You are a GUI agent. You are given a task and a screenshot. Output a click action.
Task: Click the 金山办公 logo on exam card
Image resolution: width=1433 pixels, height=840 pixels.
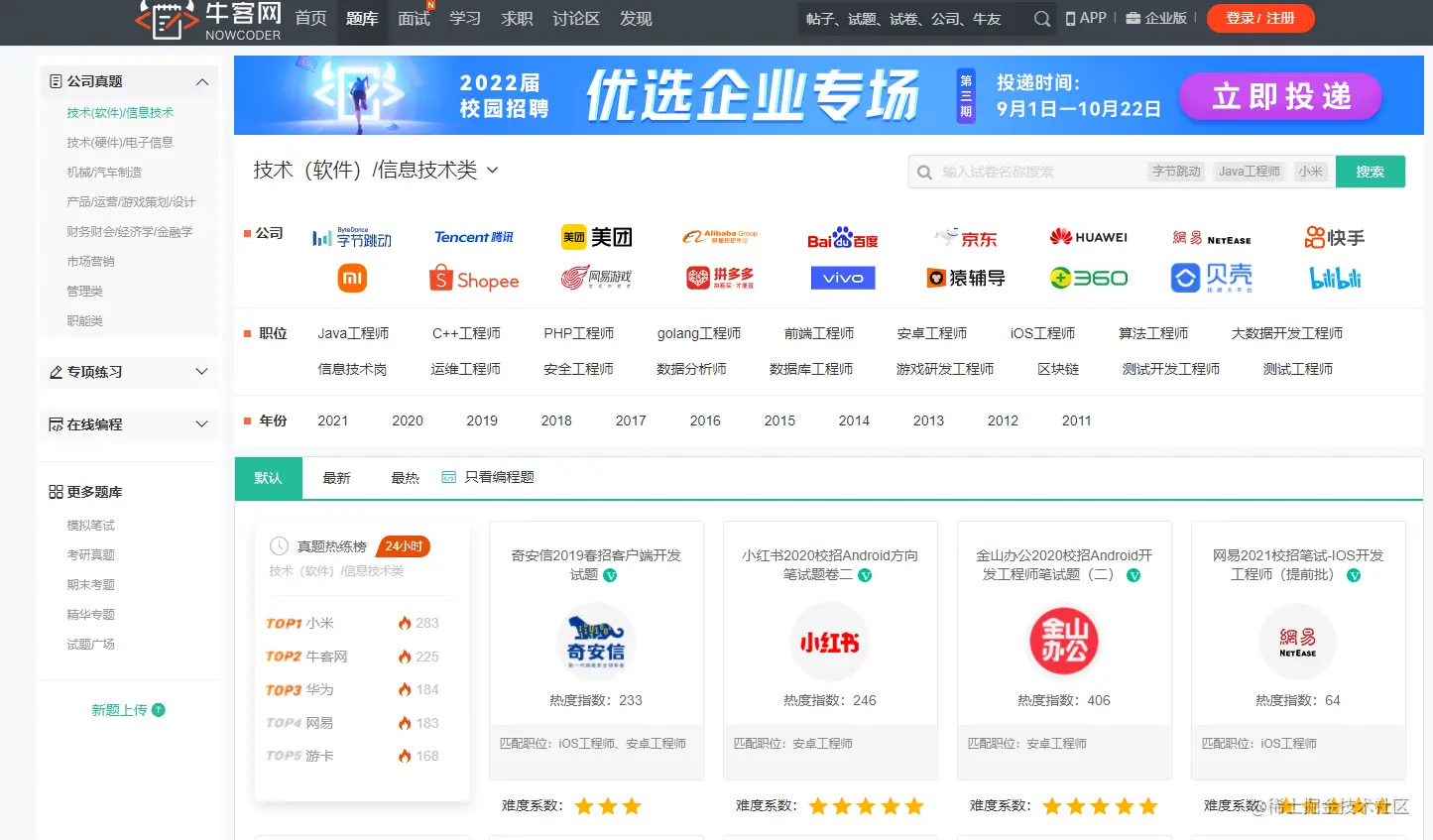[1064, 641]
